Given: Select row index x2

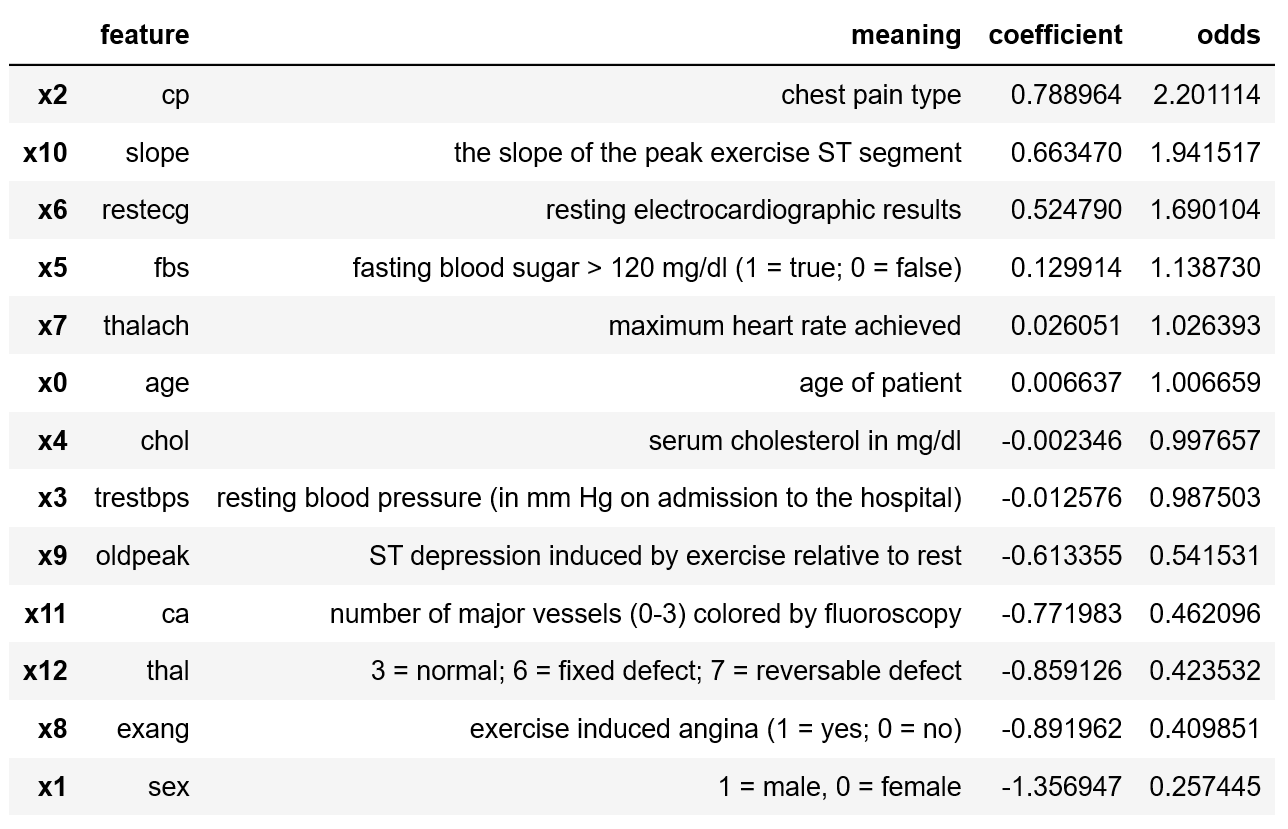Looking at the screenshot, I should pyautogui.click(x=52, y=95).
